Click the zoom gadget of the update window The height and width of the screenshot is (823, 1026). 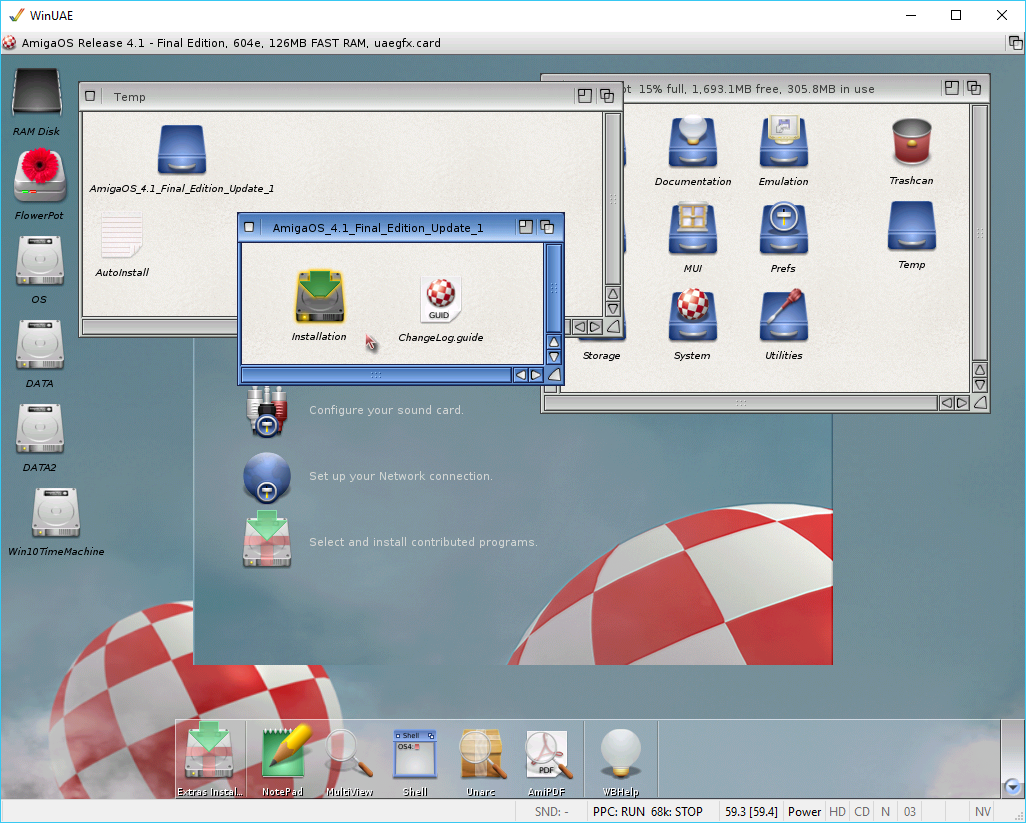[525, 227]
